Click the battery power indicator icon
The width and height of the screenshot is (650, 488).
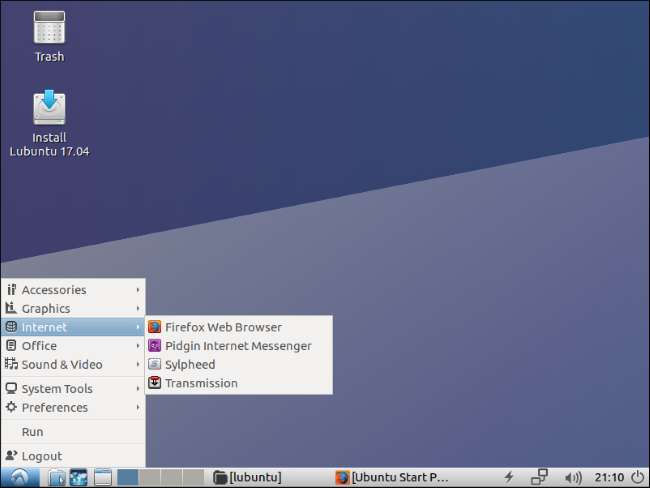click(509, 477)
